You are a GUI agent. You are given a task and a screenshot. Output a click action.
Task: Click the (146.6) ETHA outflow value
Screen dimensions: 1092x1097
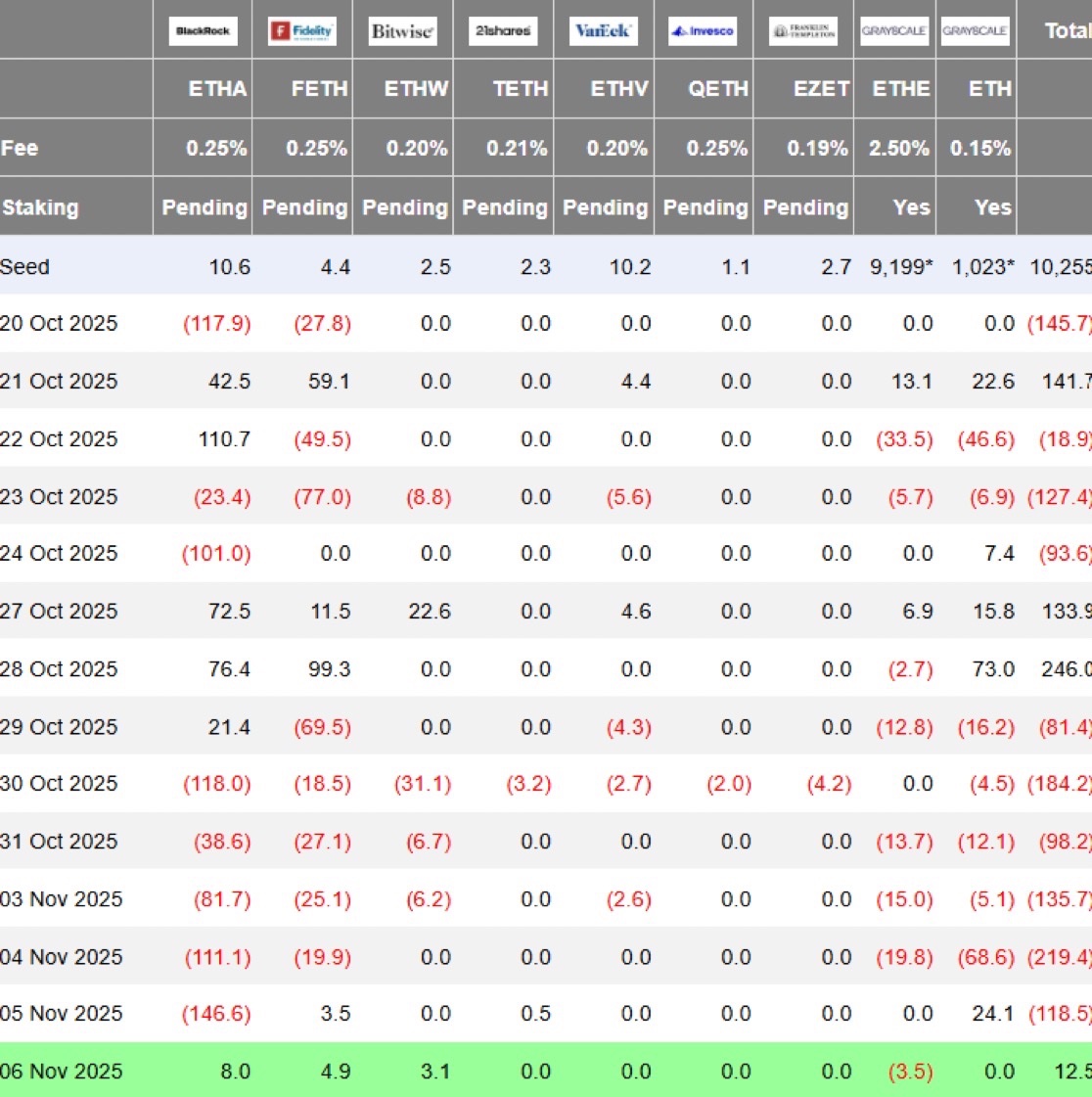(x=216, y=1015)
